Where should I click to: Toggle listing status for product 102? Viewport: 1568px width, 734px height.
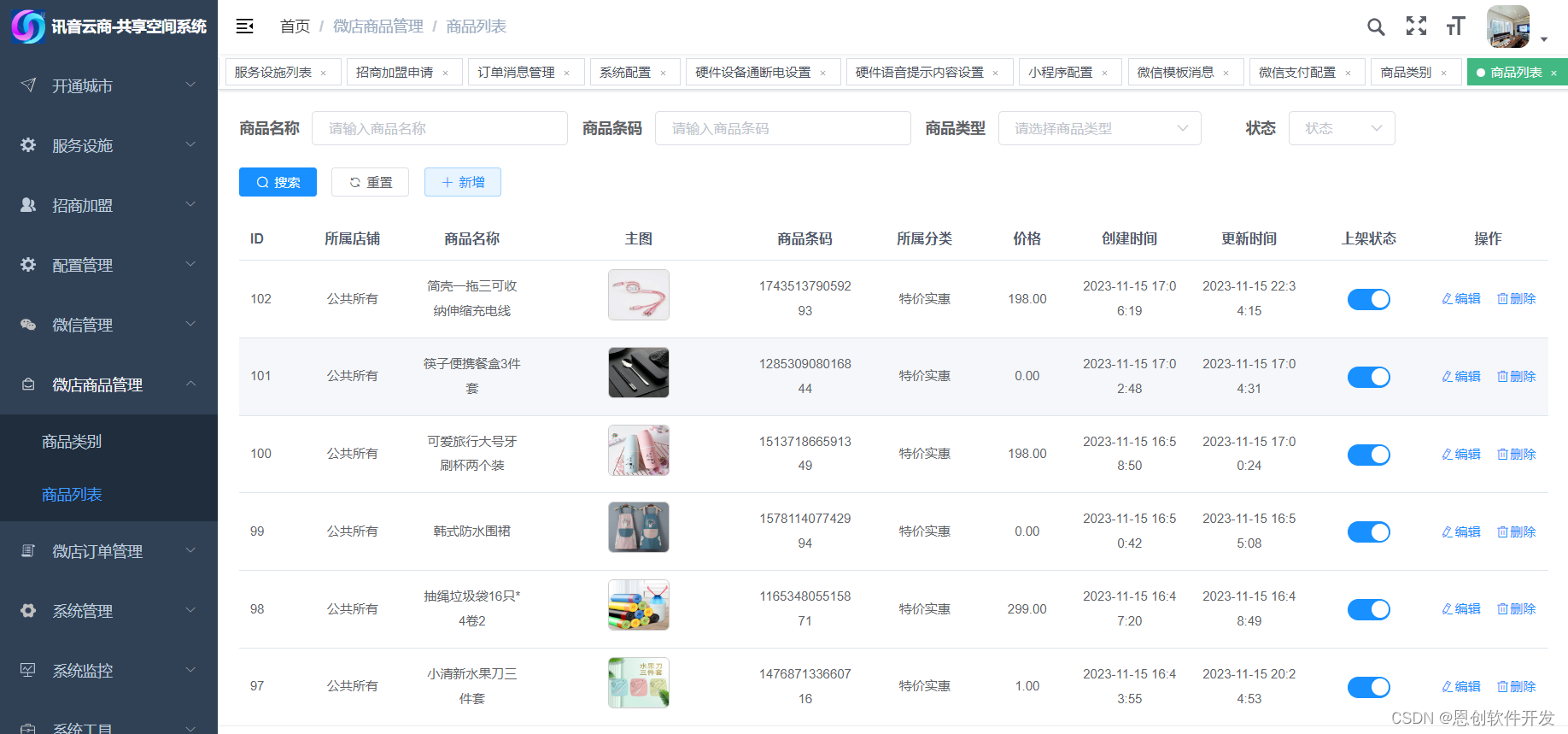1368,299
